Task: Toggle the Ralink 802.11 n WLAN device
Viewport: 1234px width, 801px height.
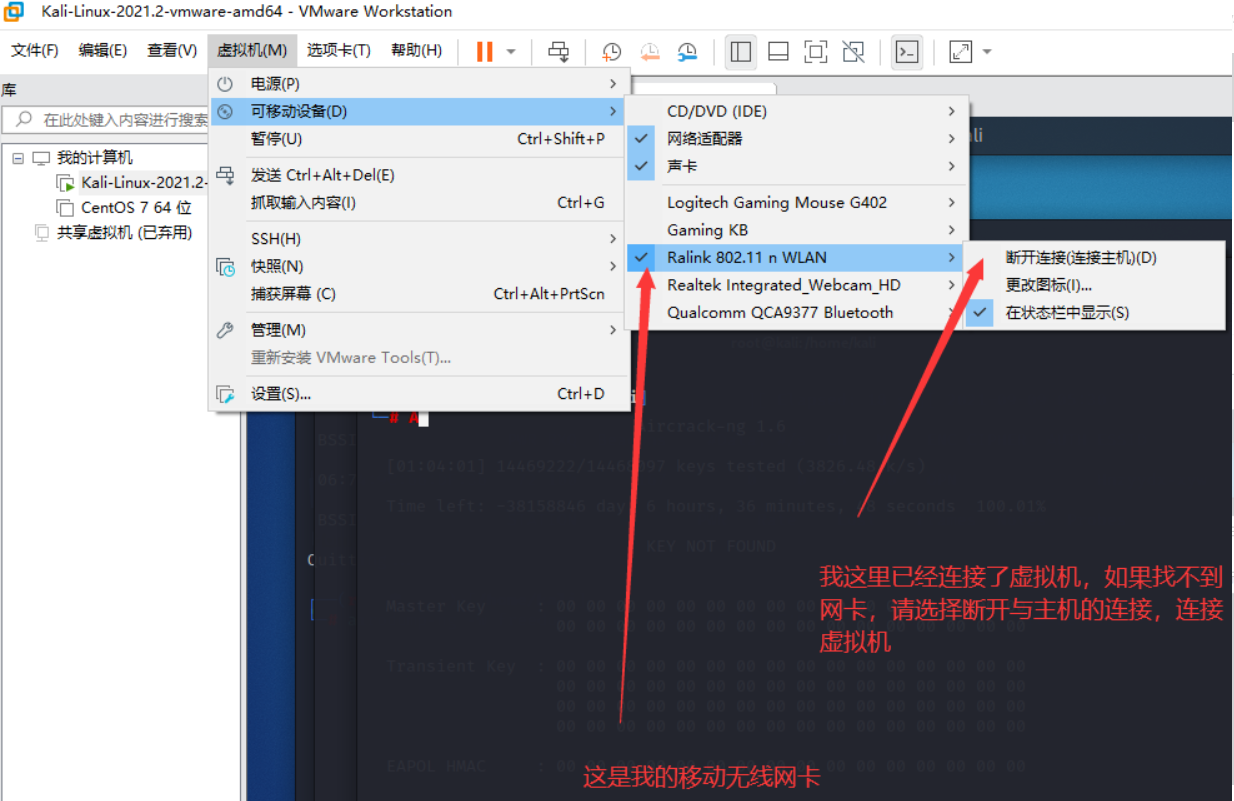Action: click(x=747, y=258)
